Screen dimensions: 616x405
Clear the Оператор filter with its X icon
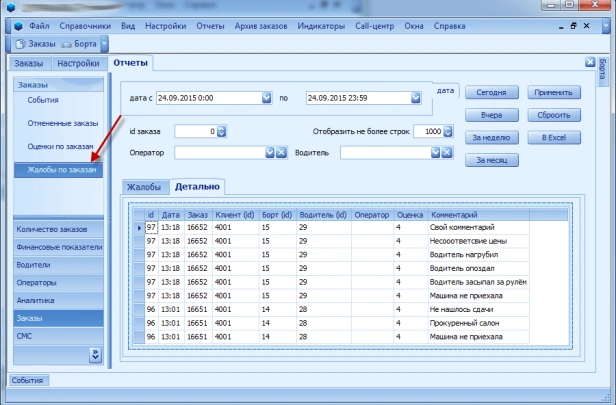(x=282, y=152)
